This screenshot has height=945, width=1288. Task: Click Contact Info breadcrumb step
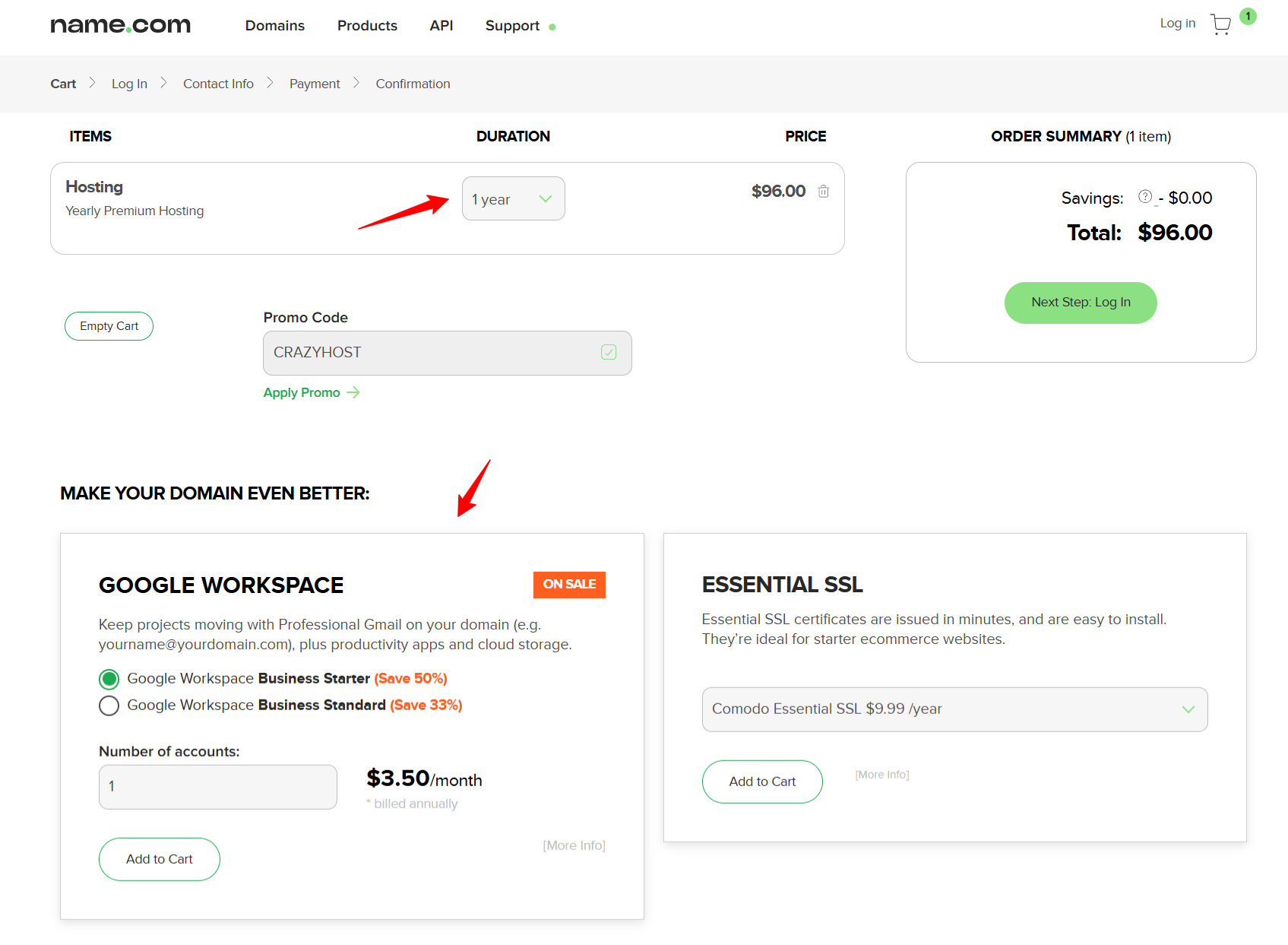tap(218, 84)
